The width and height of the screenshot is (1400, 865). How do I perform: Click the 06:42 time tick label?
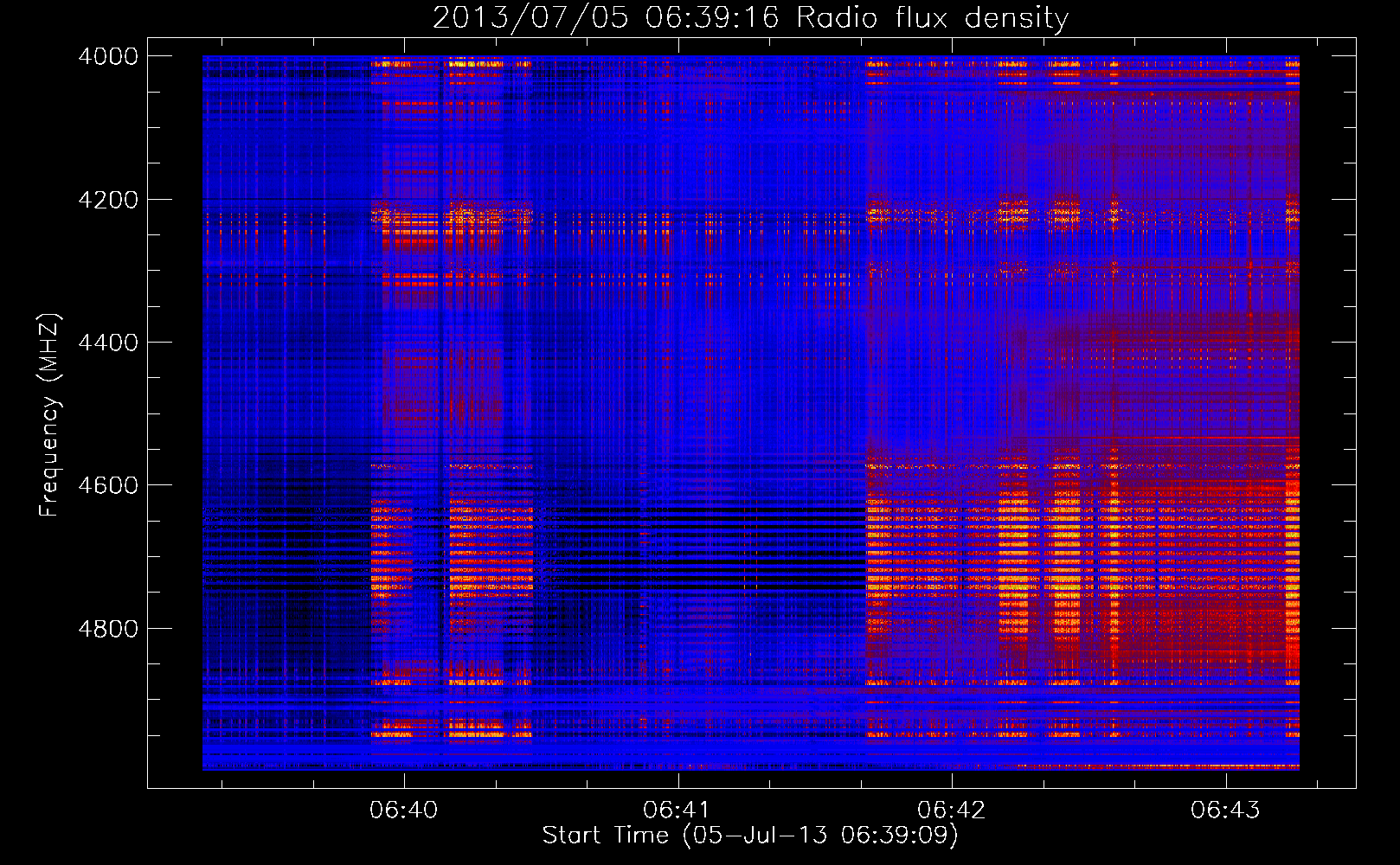pos(952,810)
